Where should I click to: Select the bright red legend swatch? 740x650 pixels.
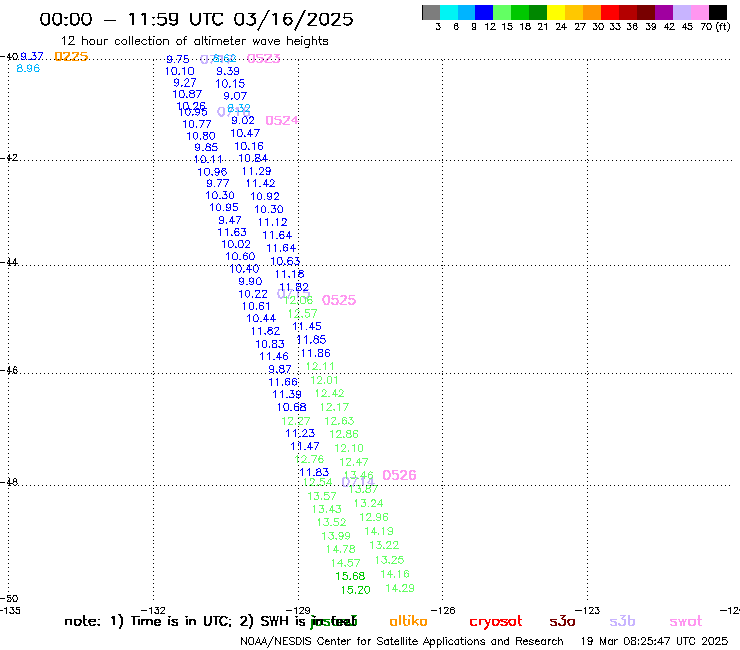click(x=610, y=12)
